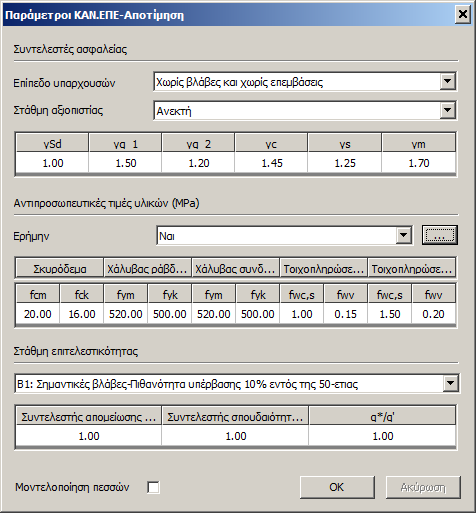Screen dimensions: 476x513
Task: Click the Χάλυβας ράβδ... column header
Action: (147, 269)
